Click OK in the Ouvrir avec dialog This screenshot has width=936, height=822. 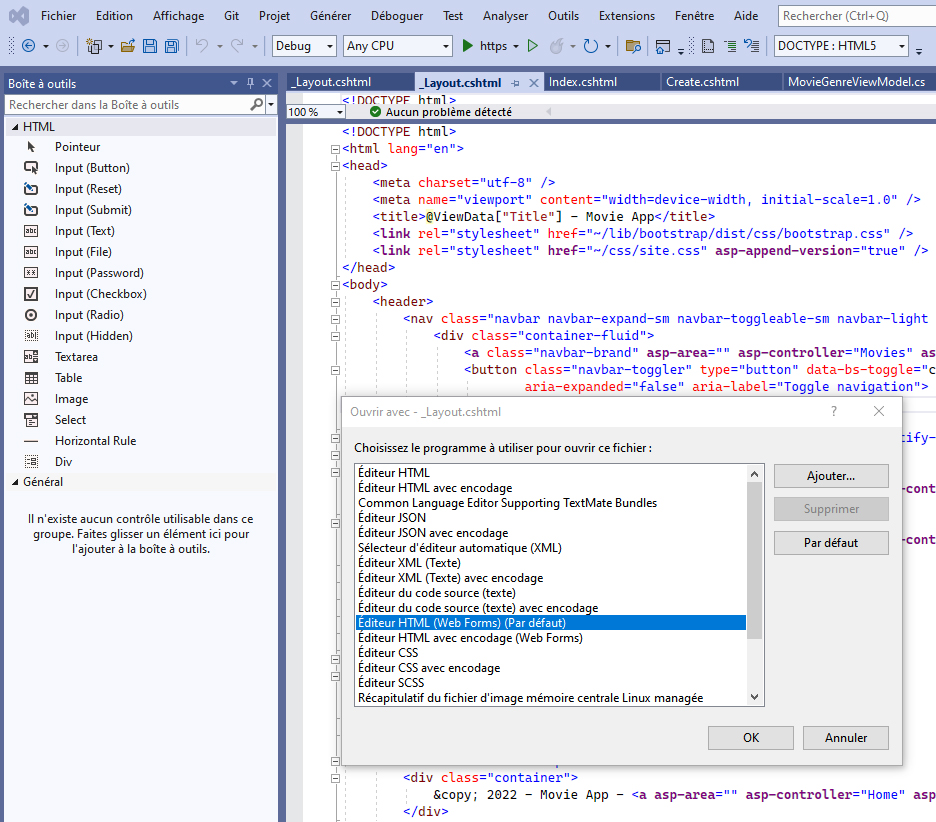click(x=751, y=738)
